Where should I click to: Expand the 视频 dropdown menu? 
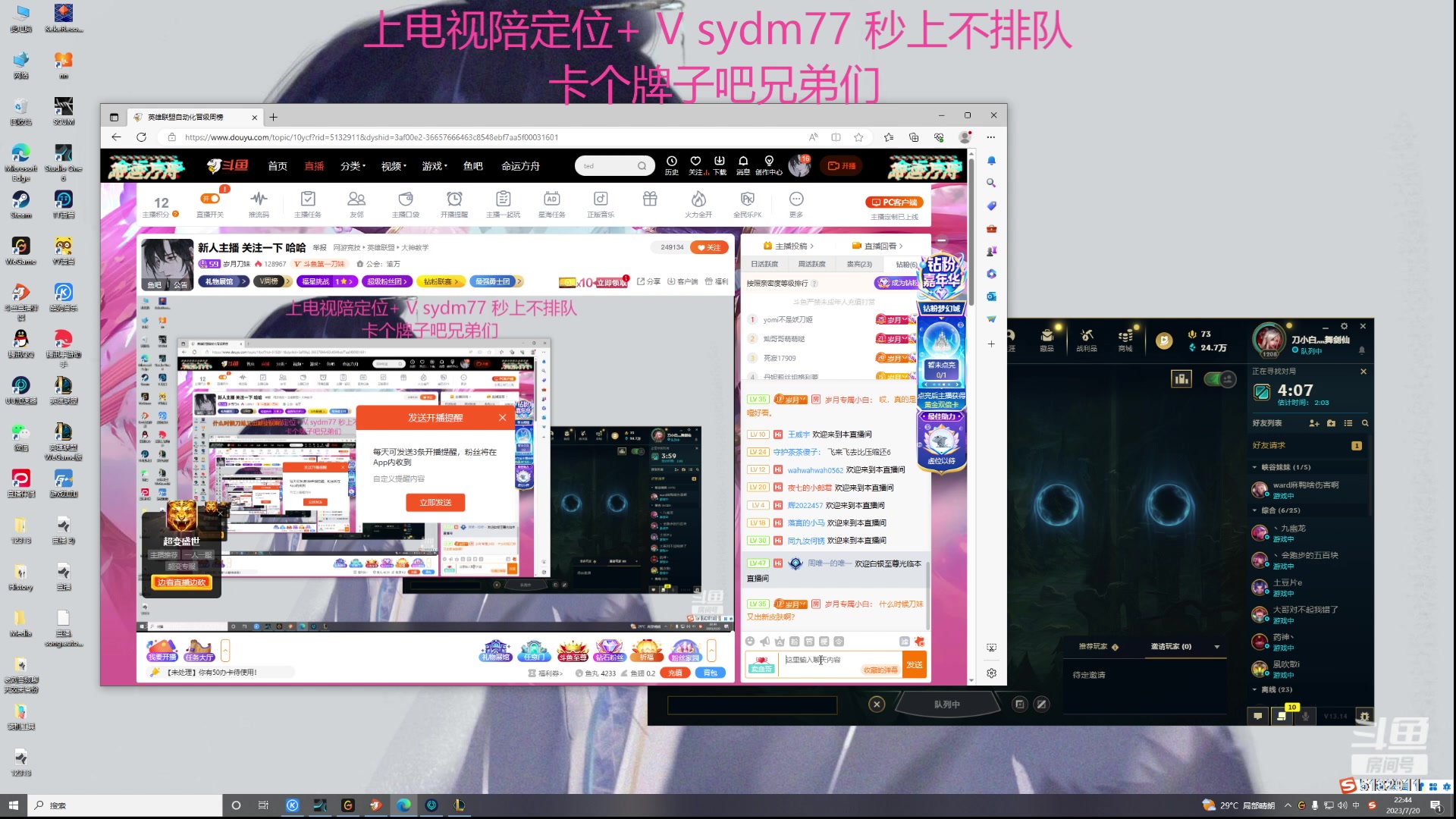(x=394, y=166)
